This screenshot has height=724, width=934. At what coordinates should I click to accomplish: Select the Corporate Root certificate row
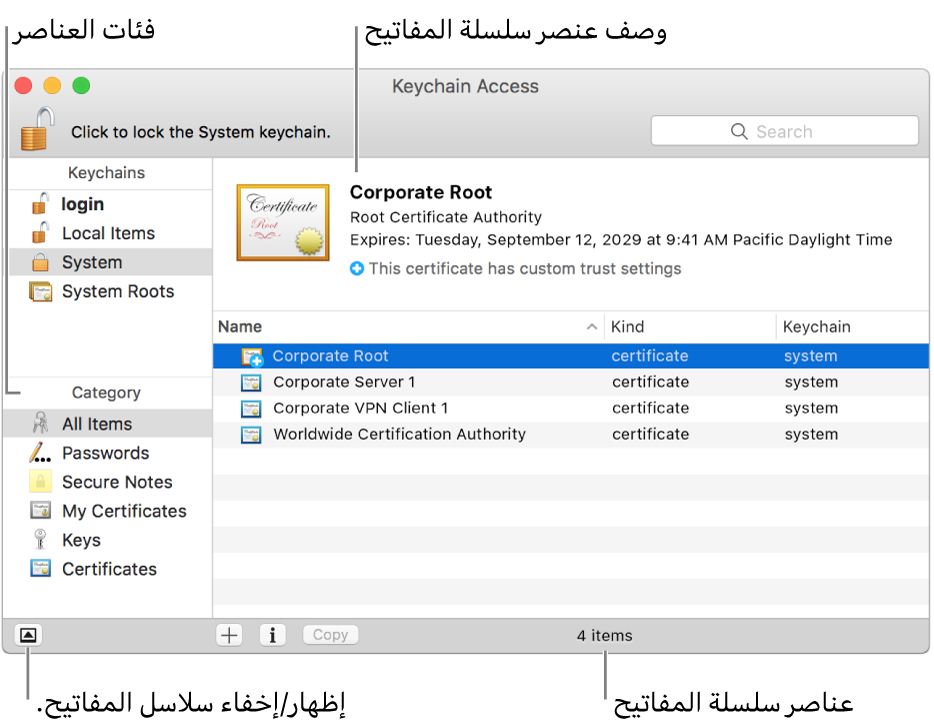click(x=571, y=356)
